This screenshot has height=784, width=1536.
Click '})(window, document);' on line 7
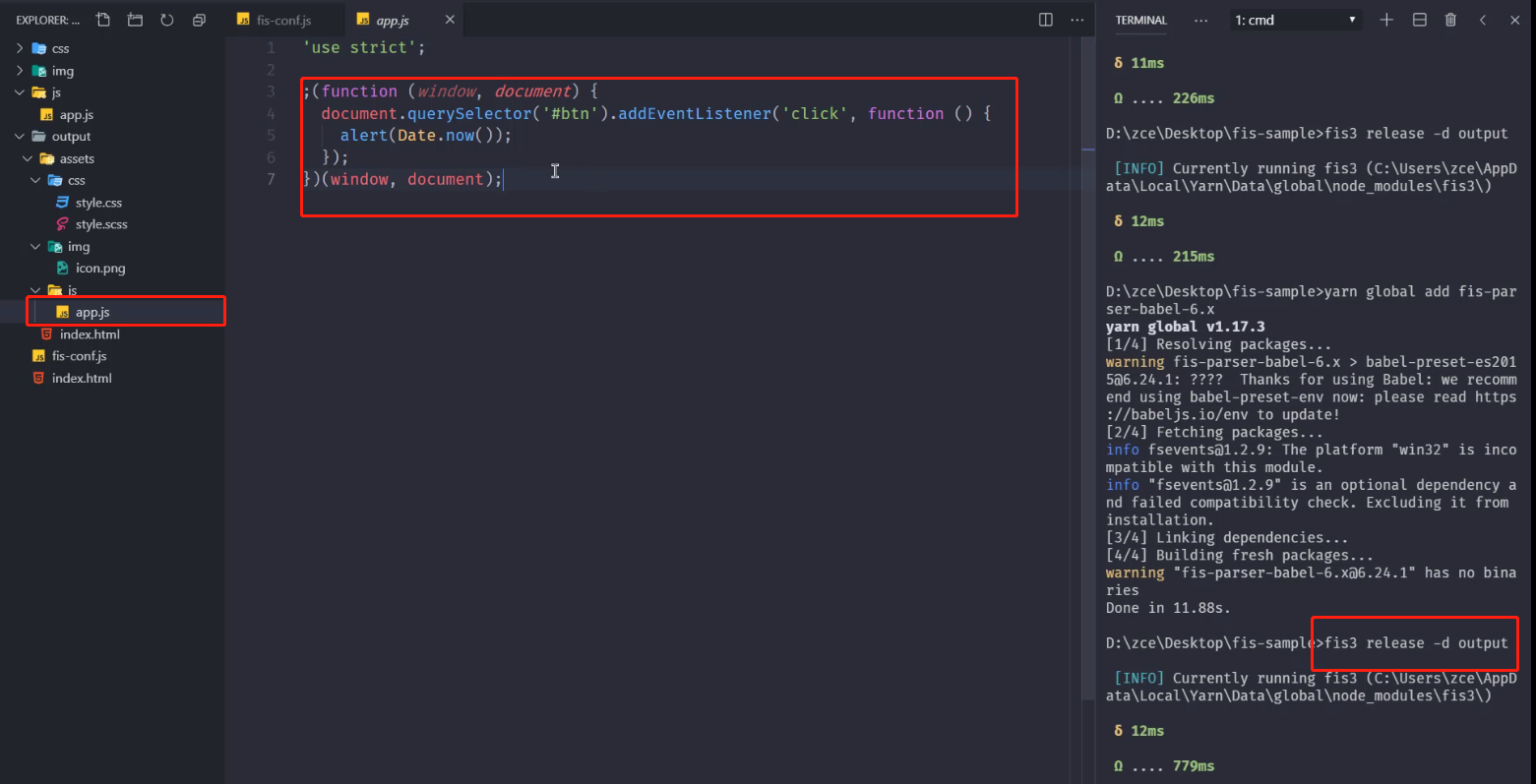click(402, 179)
